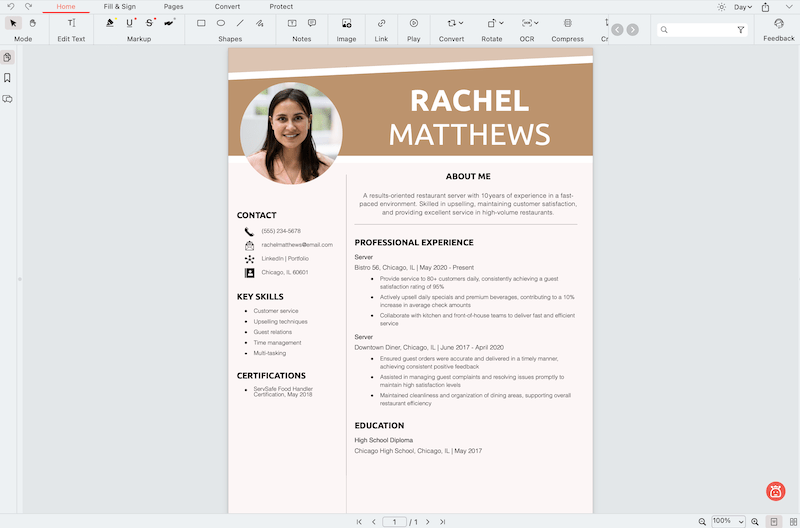The width and height of the screenshot is (800, 528).
Task: Click the High School Diploma text
Action: [x=384, y=440]
